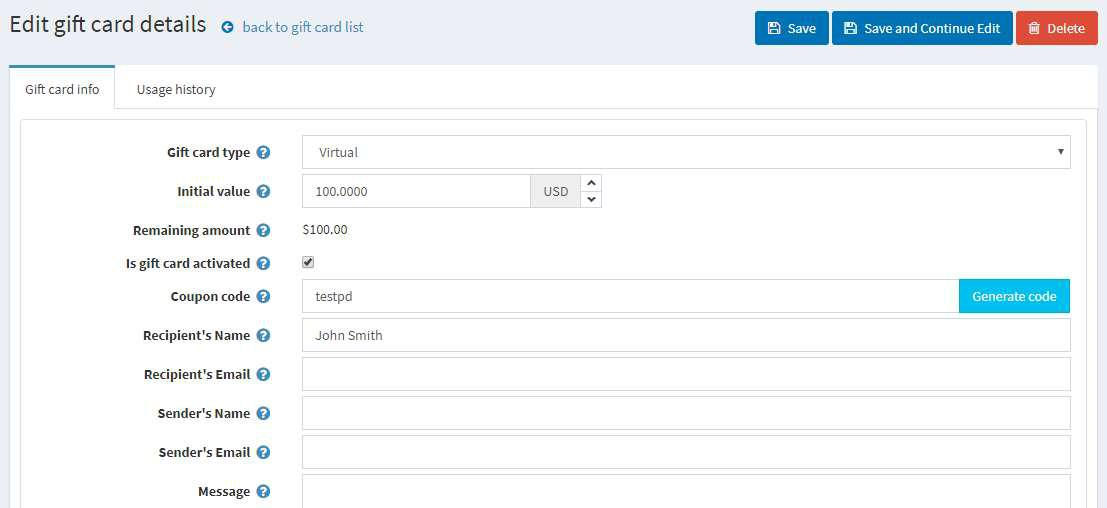Click help icon beside Message label
The width and height of the screenshot is (1107, 508).
click(263, 492)
